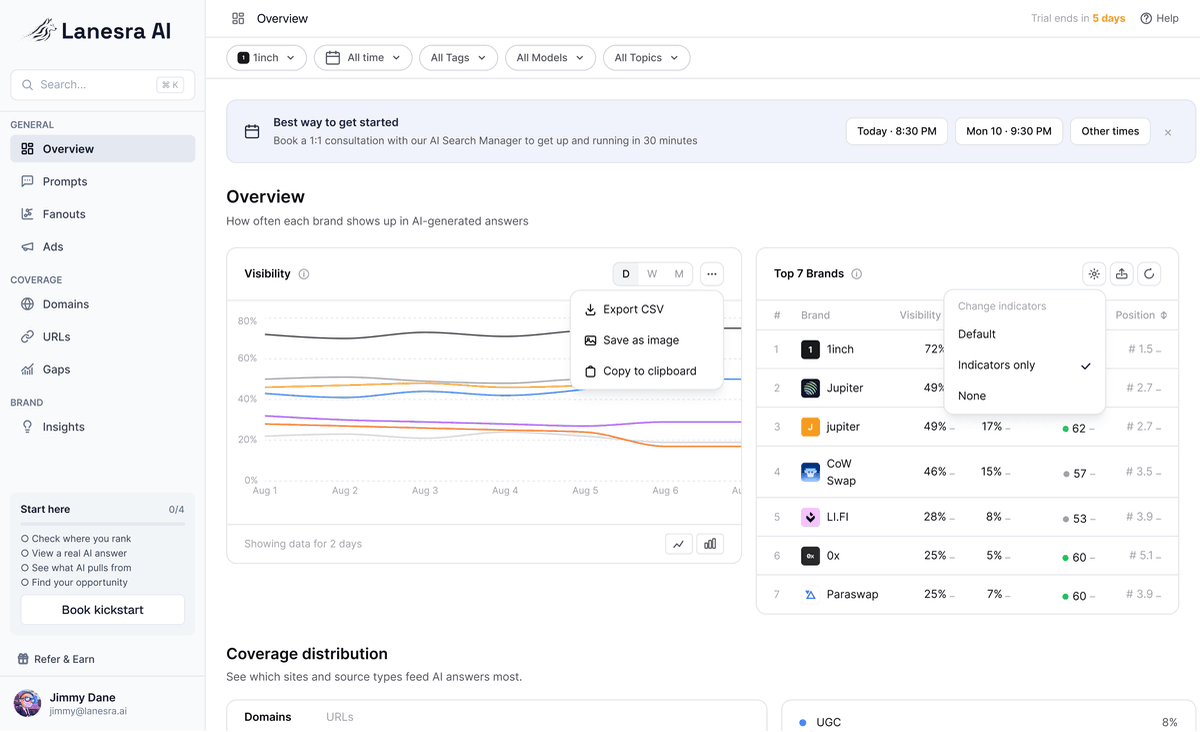The image size is (1200, 732).
Task: Choose Export CSV from chart menu
Action: point(646,309)
